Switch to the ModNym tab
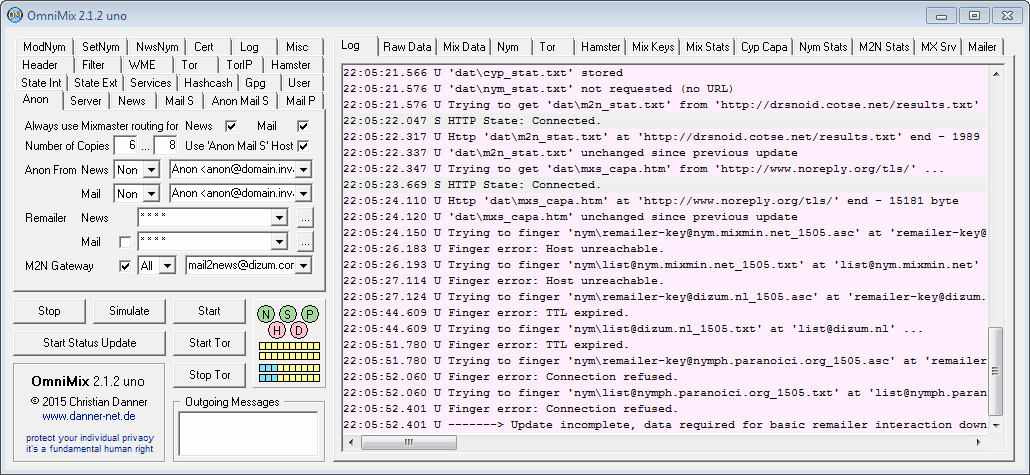Image resolution: width=1030 pixels, height=475 pixels. 44,47
